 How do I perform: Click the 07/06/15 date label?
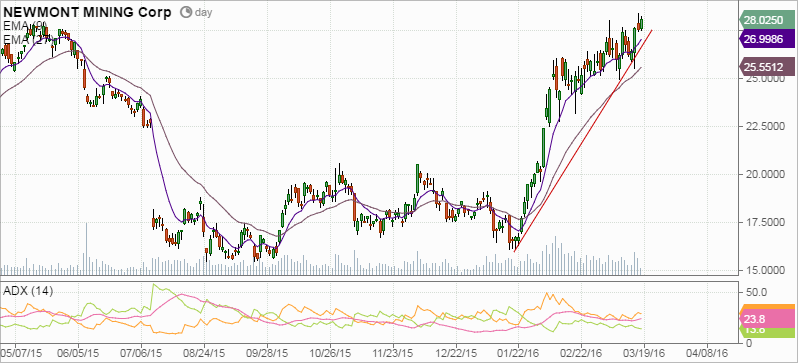141,352
